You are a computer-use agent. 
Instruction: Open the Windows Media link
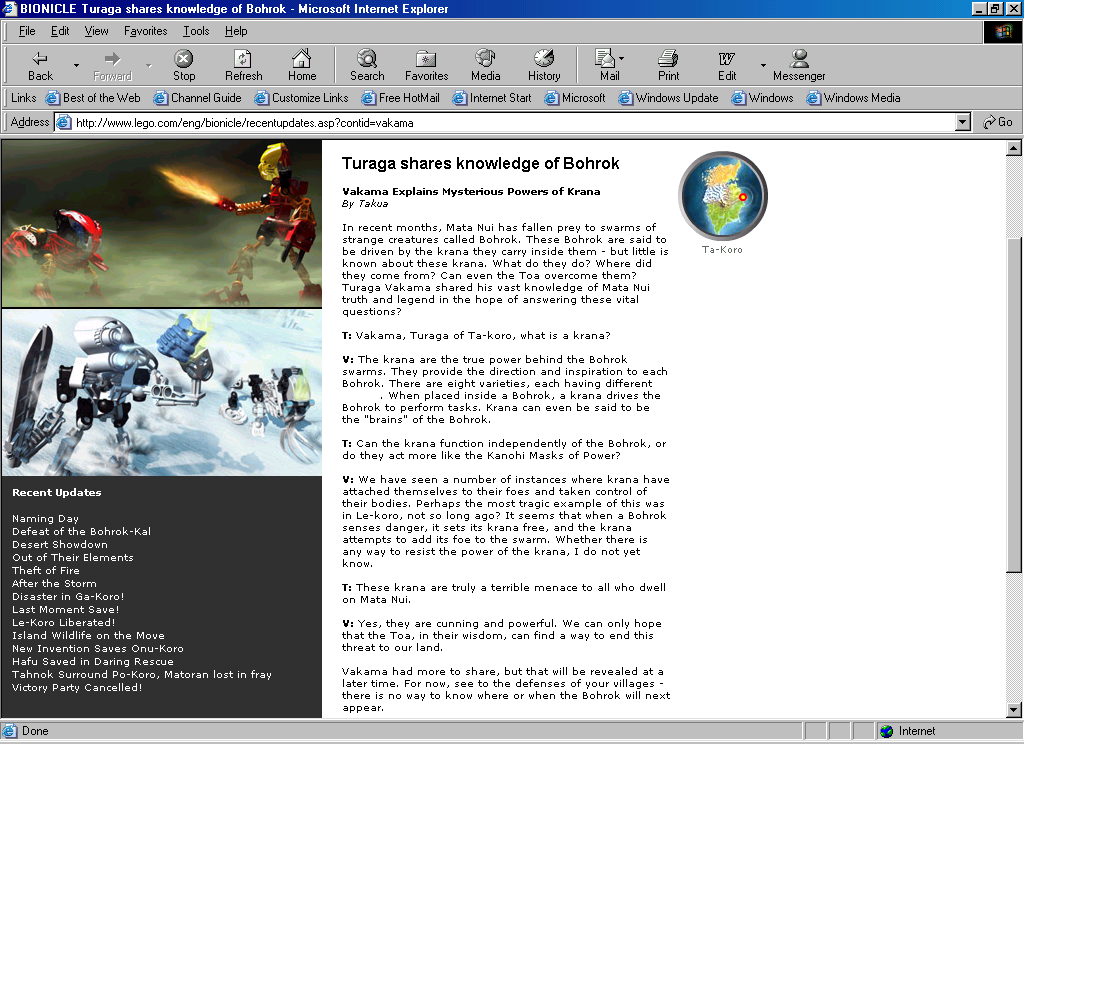854,98
